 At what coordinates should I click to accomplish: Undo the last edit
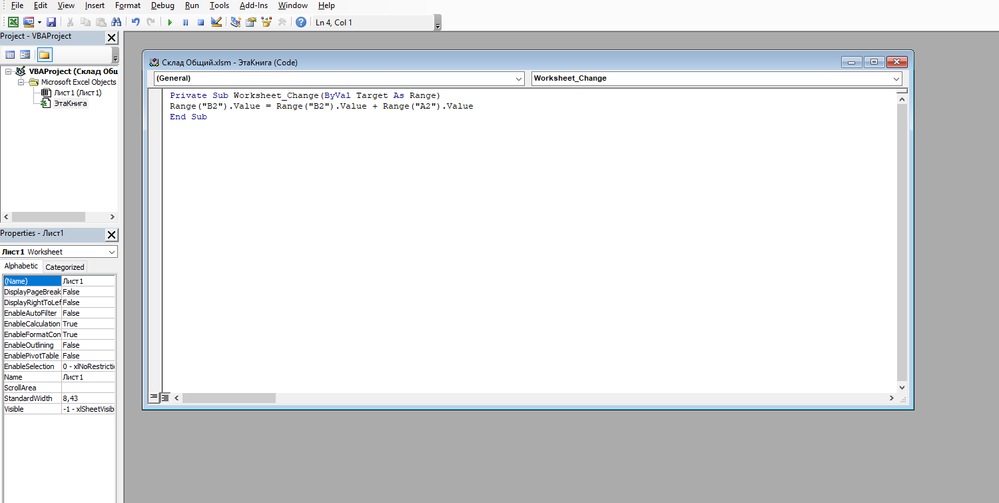click(136, 22)
